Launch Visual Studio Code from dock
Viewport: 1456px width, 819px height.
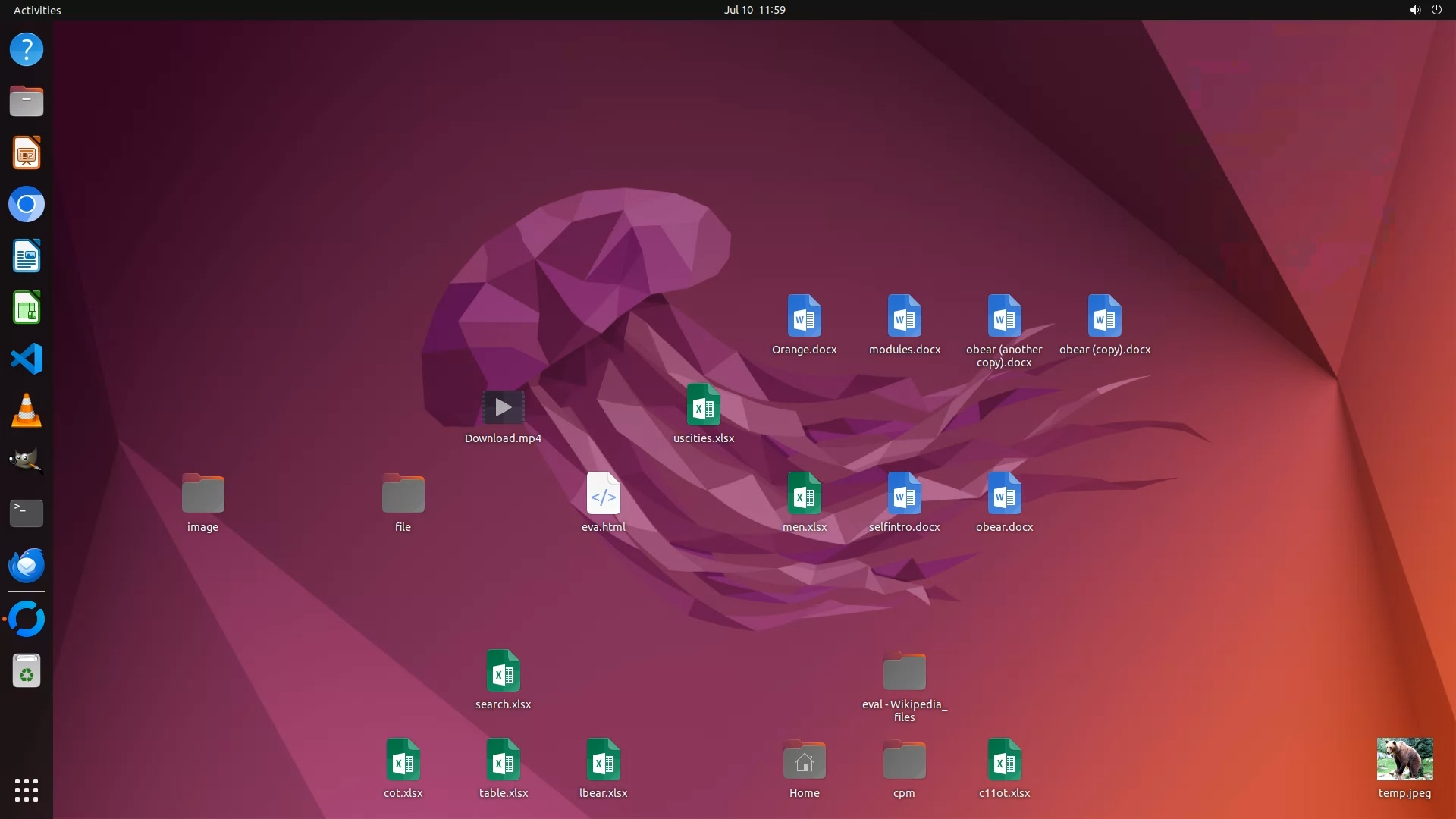[x=27, y=359]
